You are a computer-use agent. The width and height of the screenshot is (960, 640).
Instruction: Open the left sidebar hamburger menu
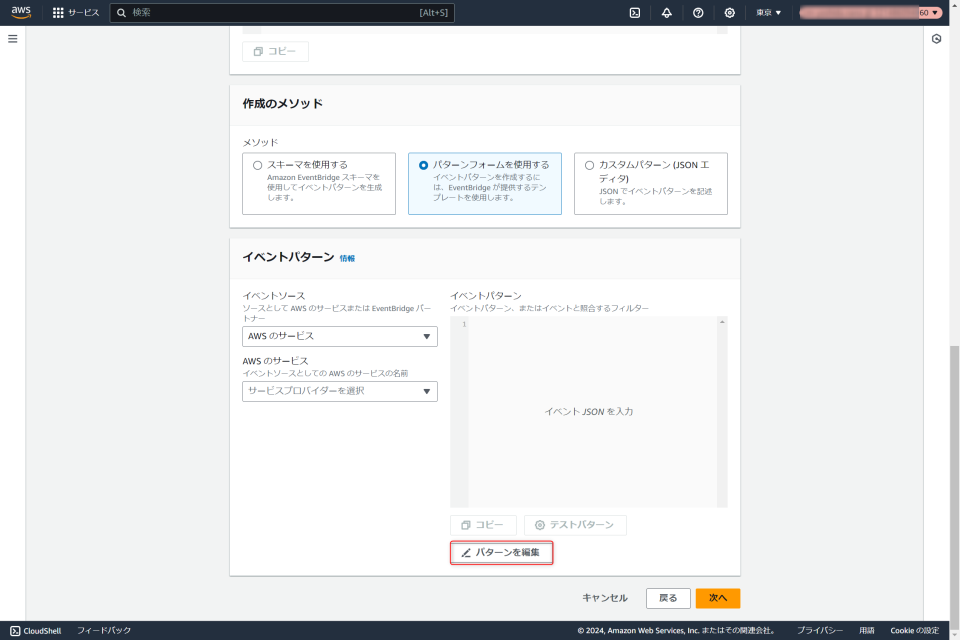12,39
